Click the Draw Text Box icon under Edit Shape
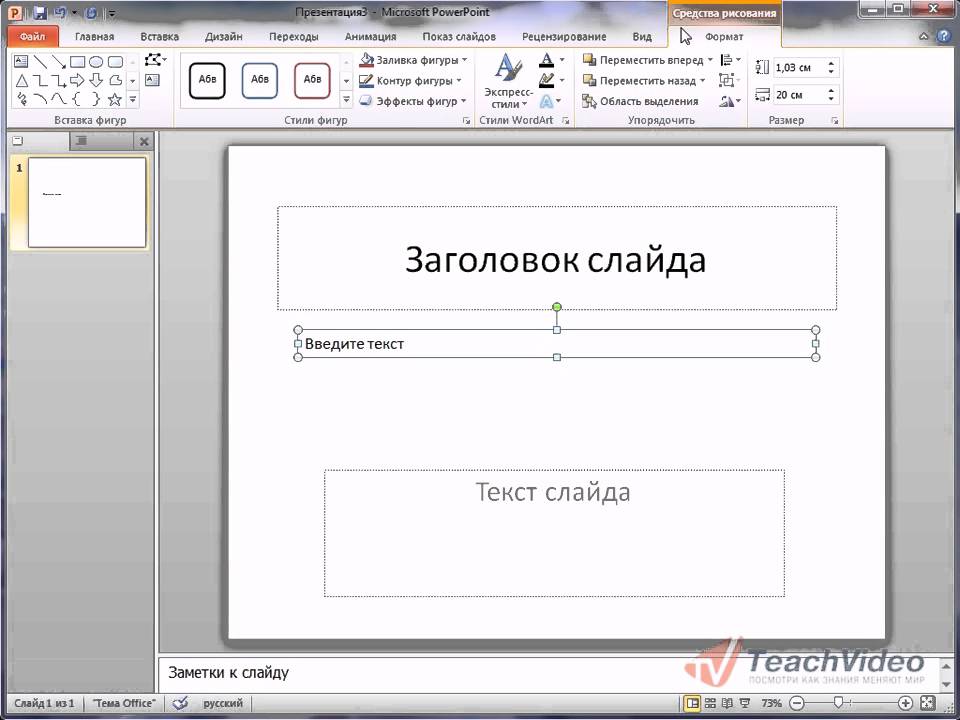Screen dimensions: 960x720 (x=152, y=80)
